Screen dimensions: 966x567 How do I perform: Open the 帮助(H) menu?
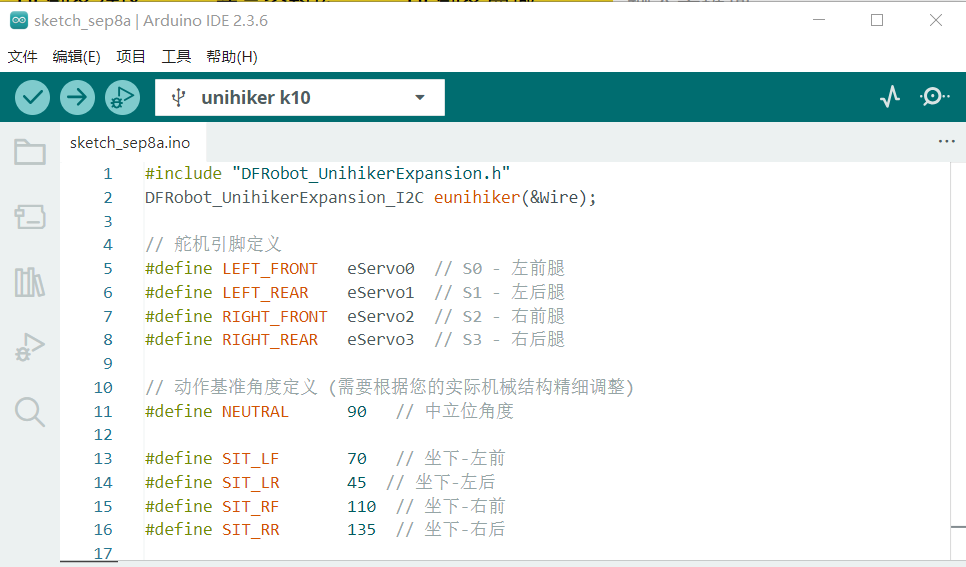coord(232,57)
